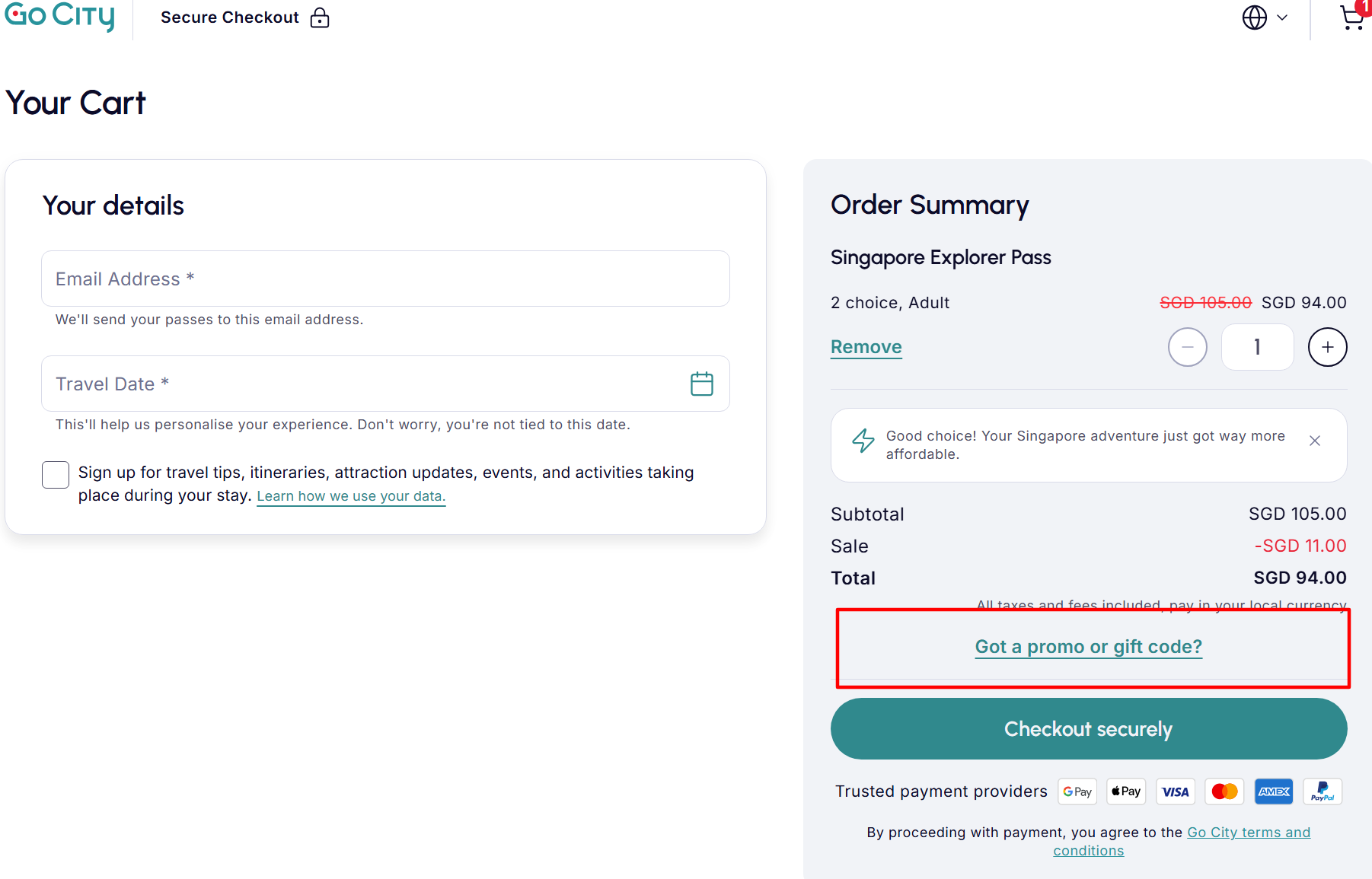Click the globe language icon

click(x=1255, y=17)
